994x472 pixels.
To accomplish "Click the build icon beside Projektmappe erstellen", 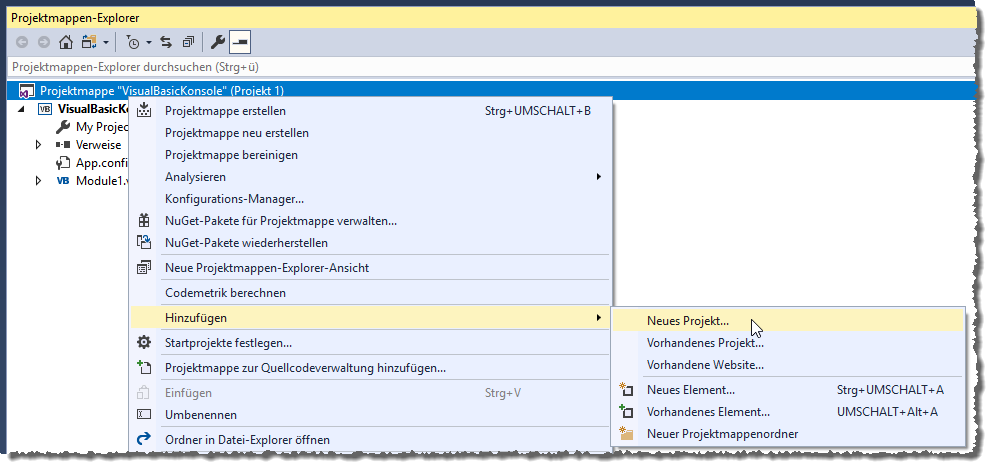I will [145, 110].
